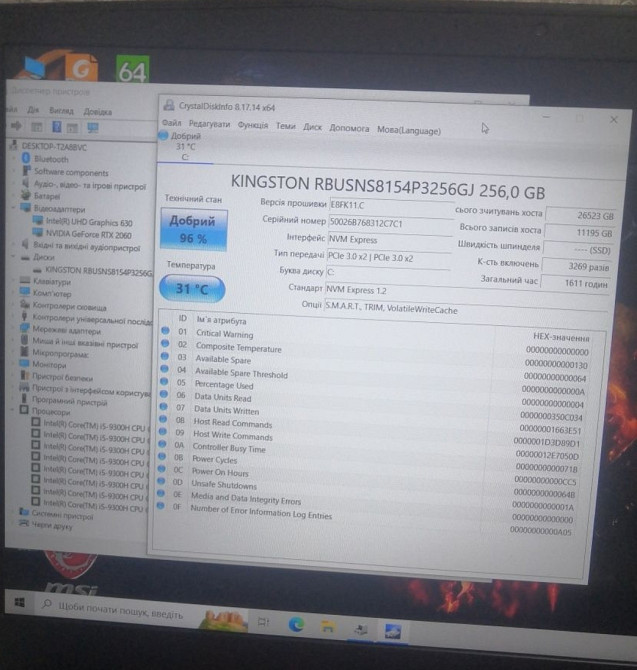Viewport: 637px width, 670px height.
Task: Click the blue status dot for Critical Warning
Action: coord(165,332)
